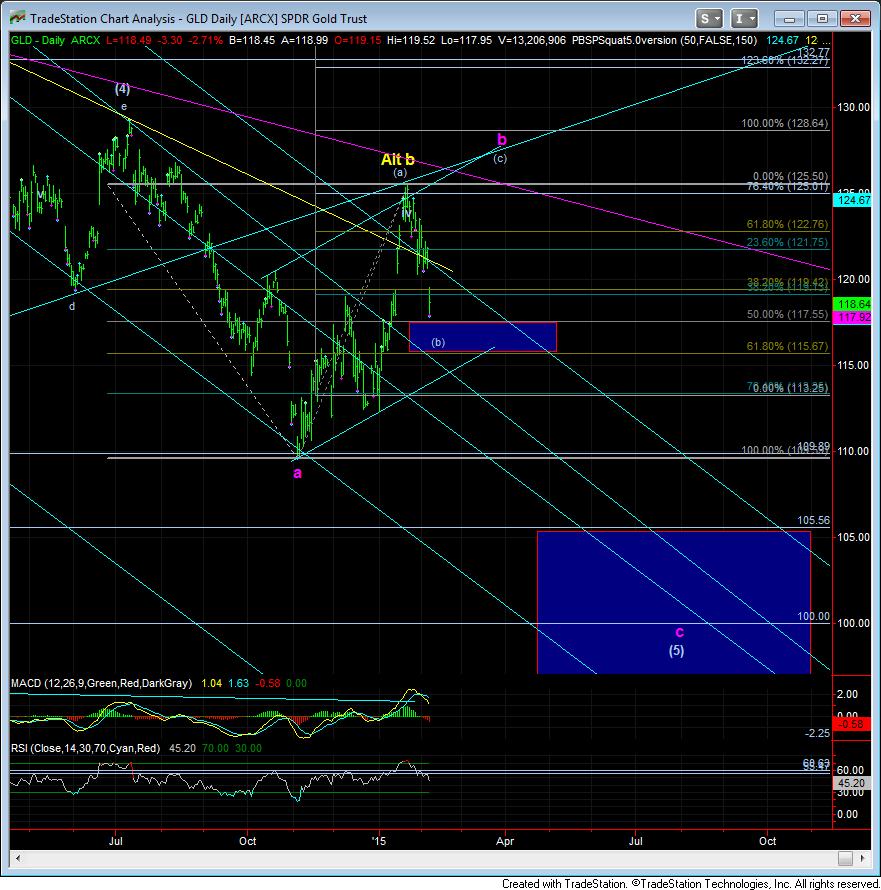Click the large blue c (5) target box
The image size is (881, 890).
(x=674, y=602)
